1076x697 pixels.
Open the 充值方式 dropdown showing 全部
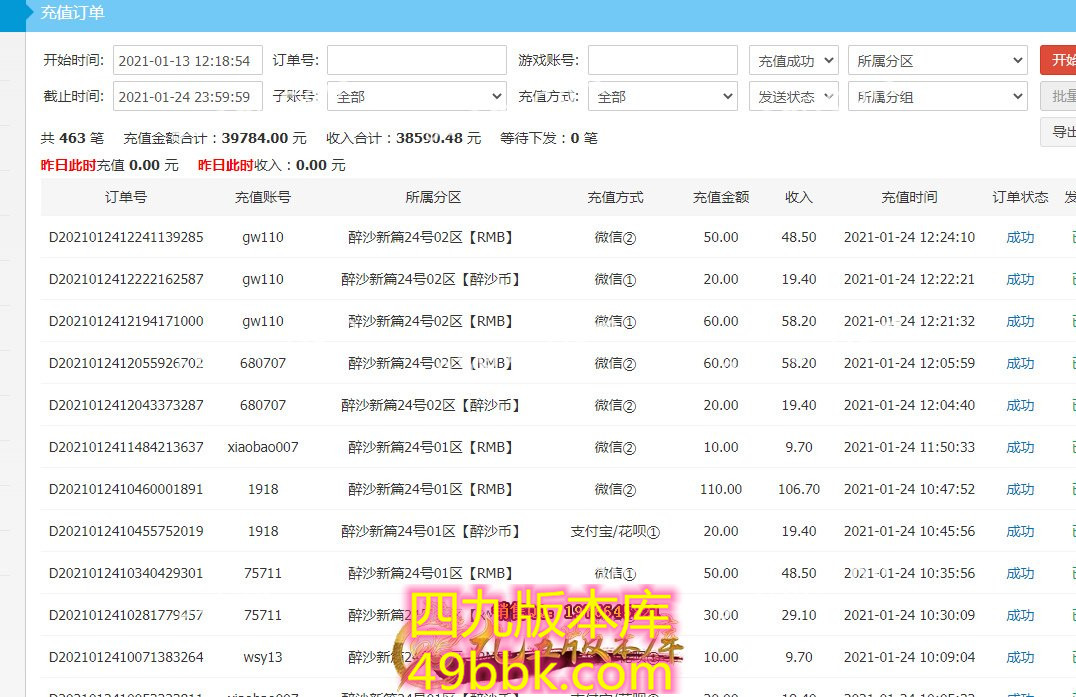(662, 97)
